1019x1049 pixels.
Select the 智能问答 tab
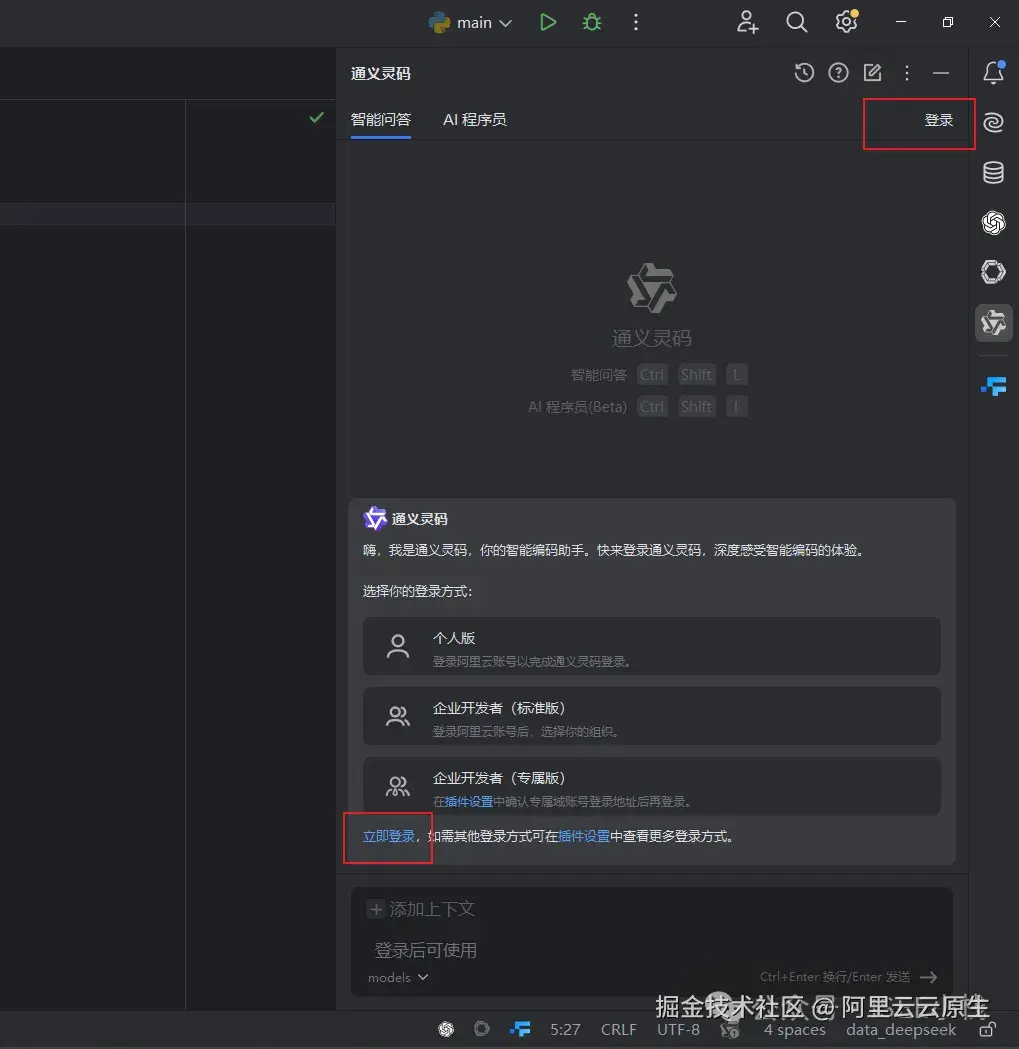(x=381, y=118)
